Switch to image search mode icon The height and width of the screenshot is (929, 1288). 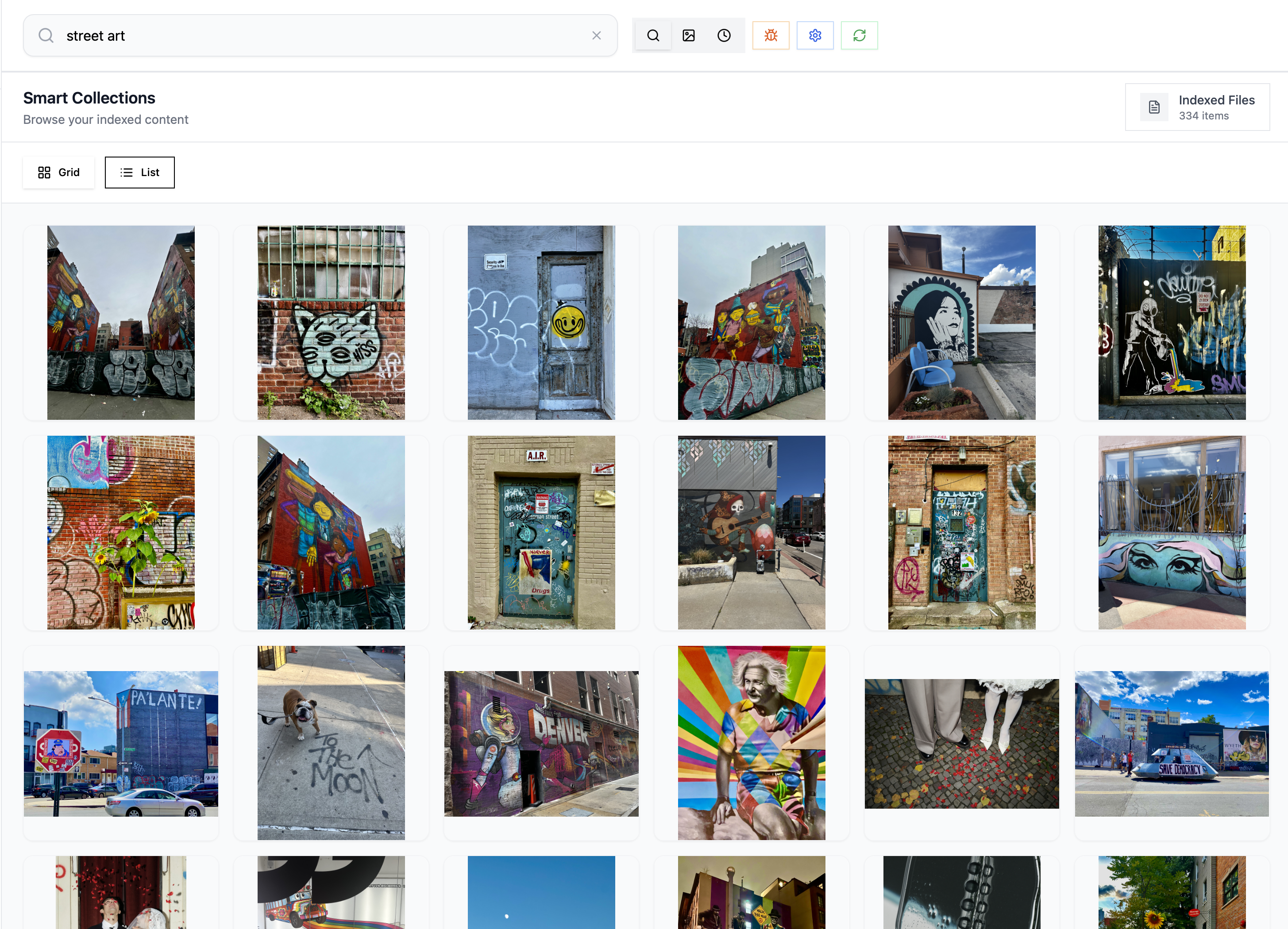[x=688, y=36]
